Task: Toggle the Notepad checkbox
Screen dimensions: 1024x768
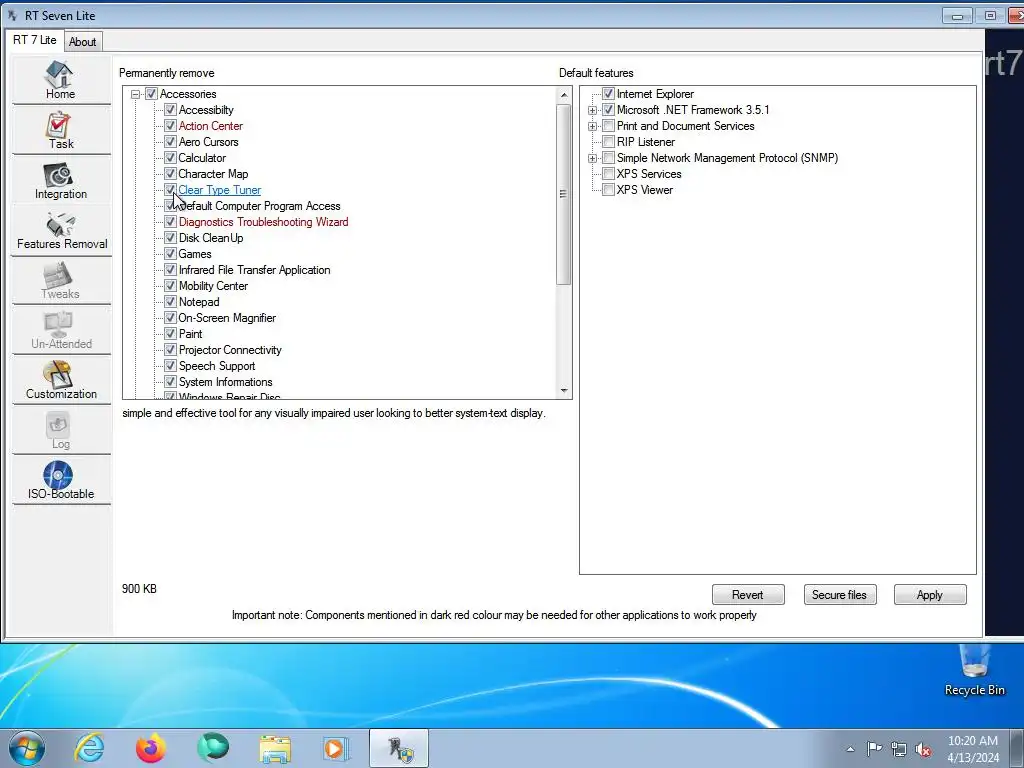Action: (170, 302)
